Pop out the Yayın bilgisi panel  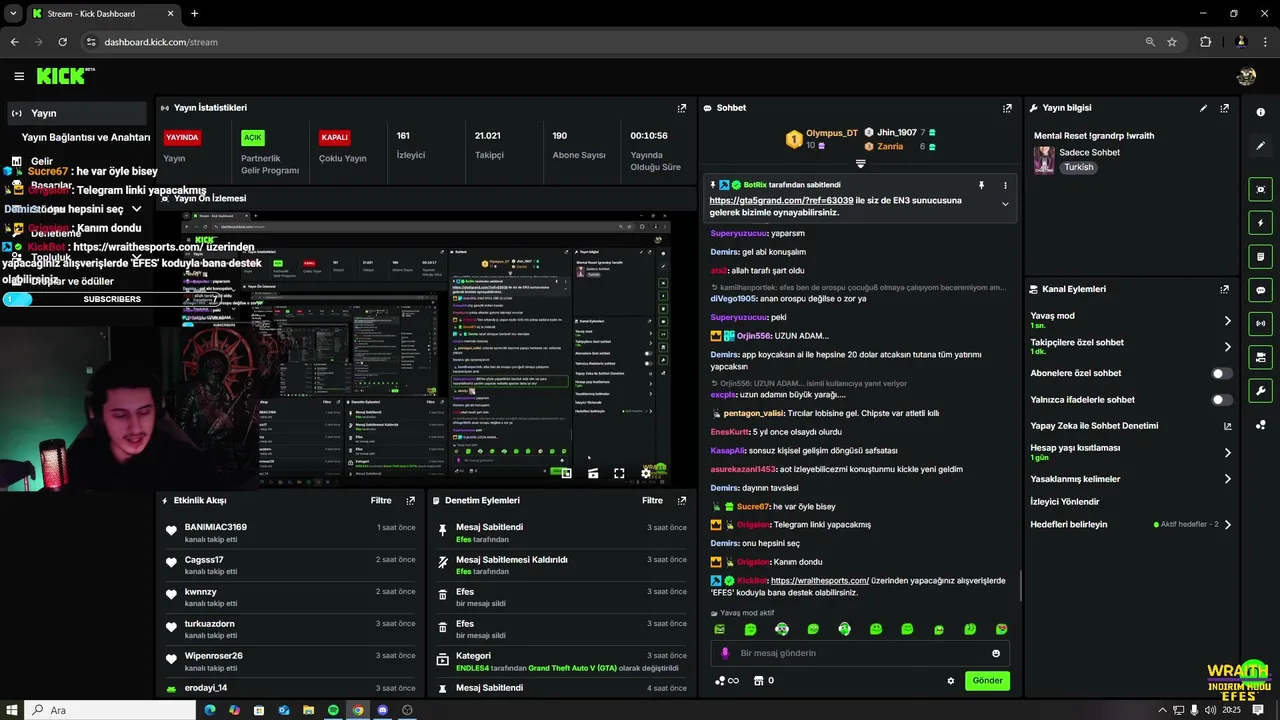(x=1224, y=108)
